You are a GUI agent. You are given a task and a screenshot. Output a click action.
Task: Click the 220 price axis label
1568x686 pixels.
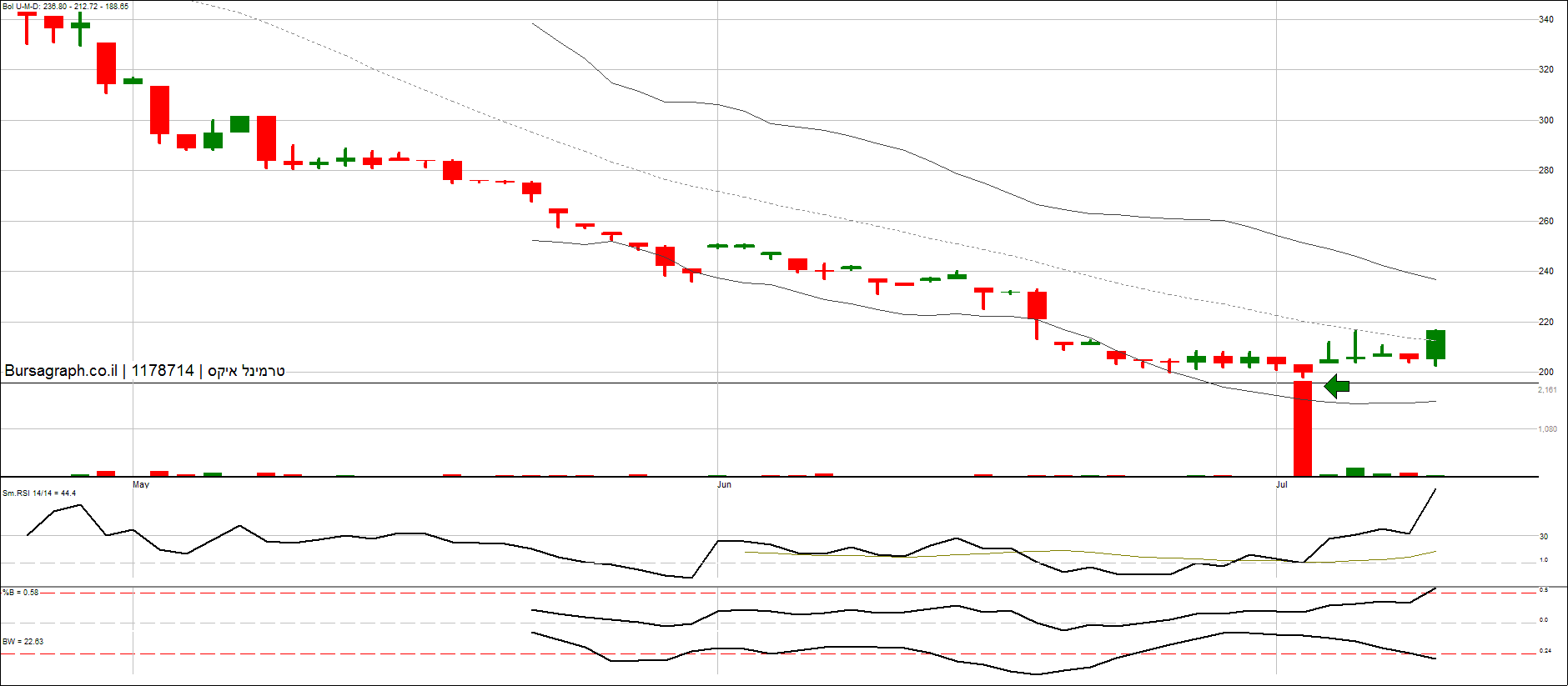coord(1546,322)
